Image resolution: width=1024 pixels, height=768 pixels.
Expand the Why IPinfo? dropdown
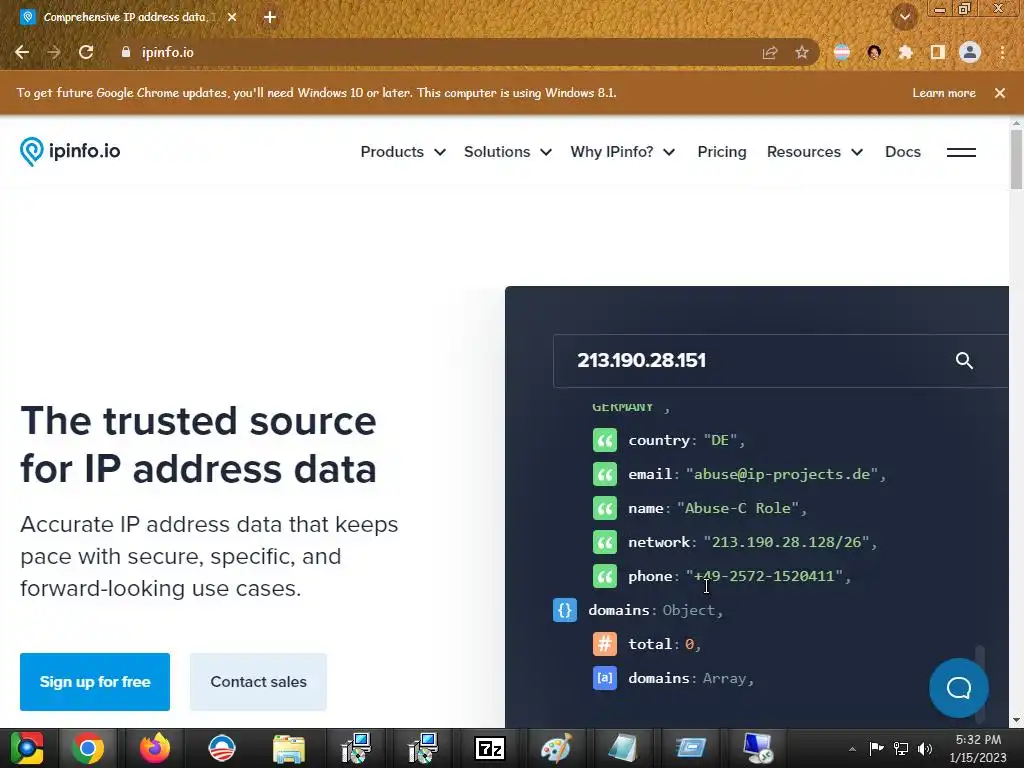[x=622, y=152]
